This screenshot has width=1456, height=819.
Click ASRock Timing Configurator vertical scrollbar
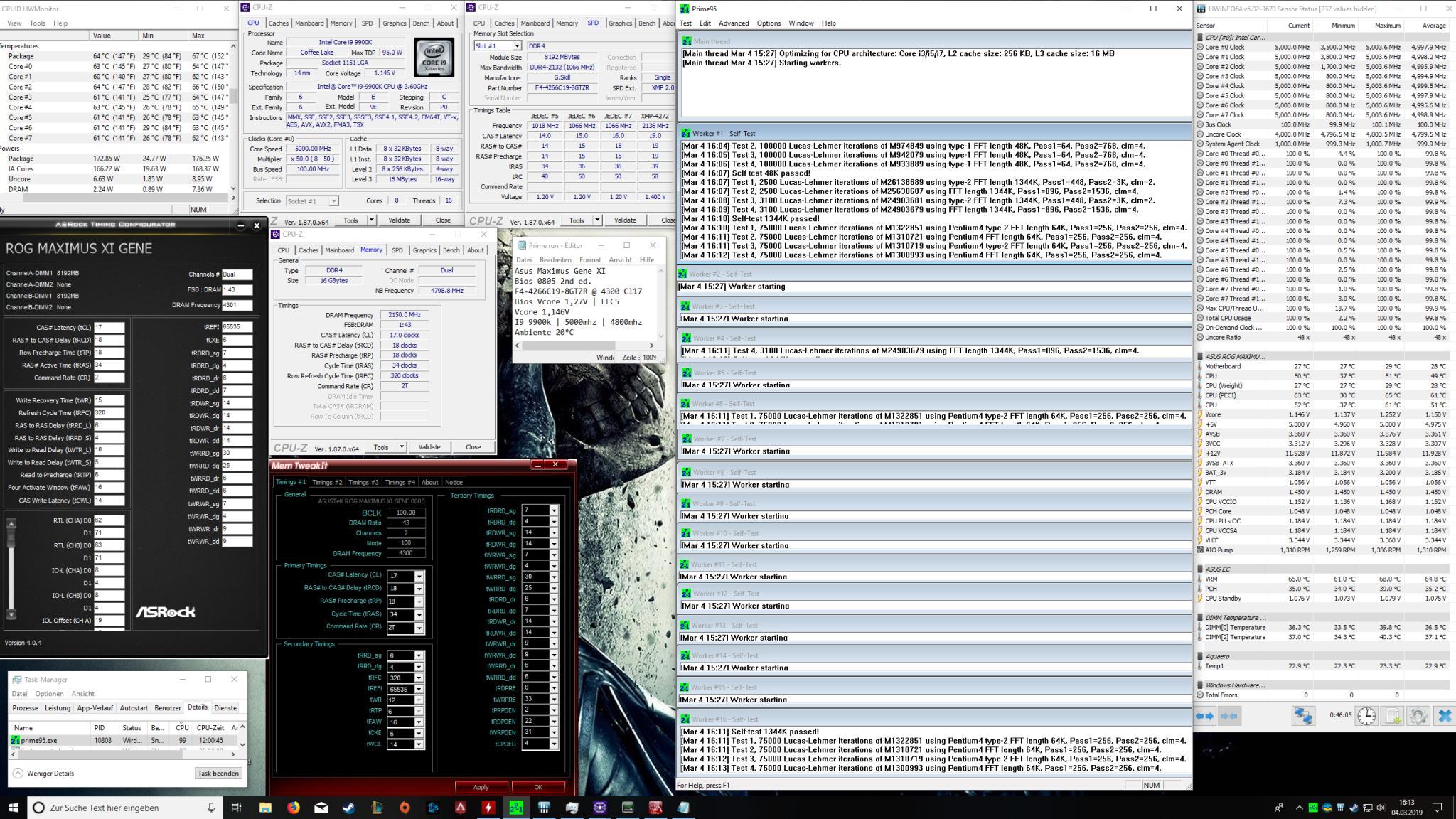pyautogui.click(x=11, y=569)
